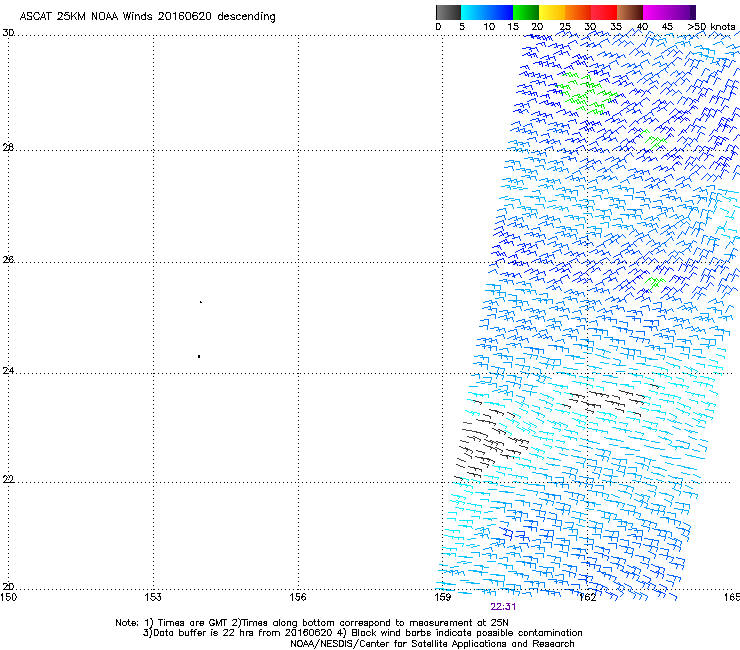Click the green 15-20 knots legend color

click(526, 12)
